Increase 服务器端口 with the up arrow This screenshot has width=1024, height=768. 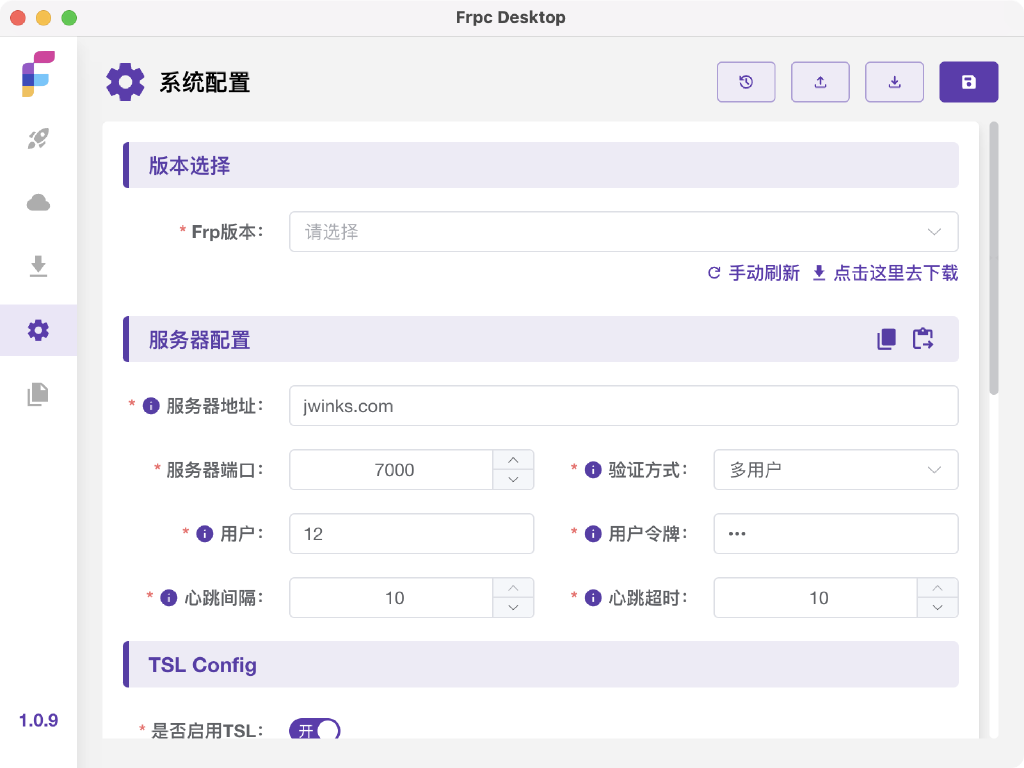(x=513, y=461)
